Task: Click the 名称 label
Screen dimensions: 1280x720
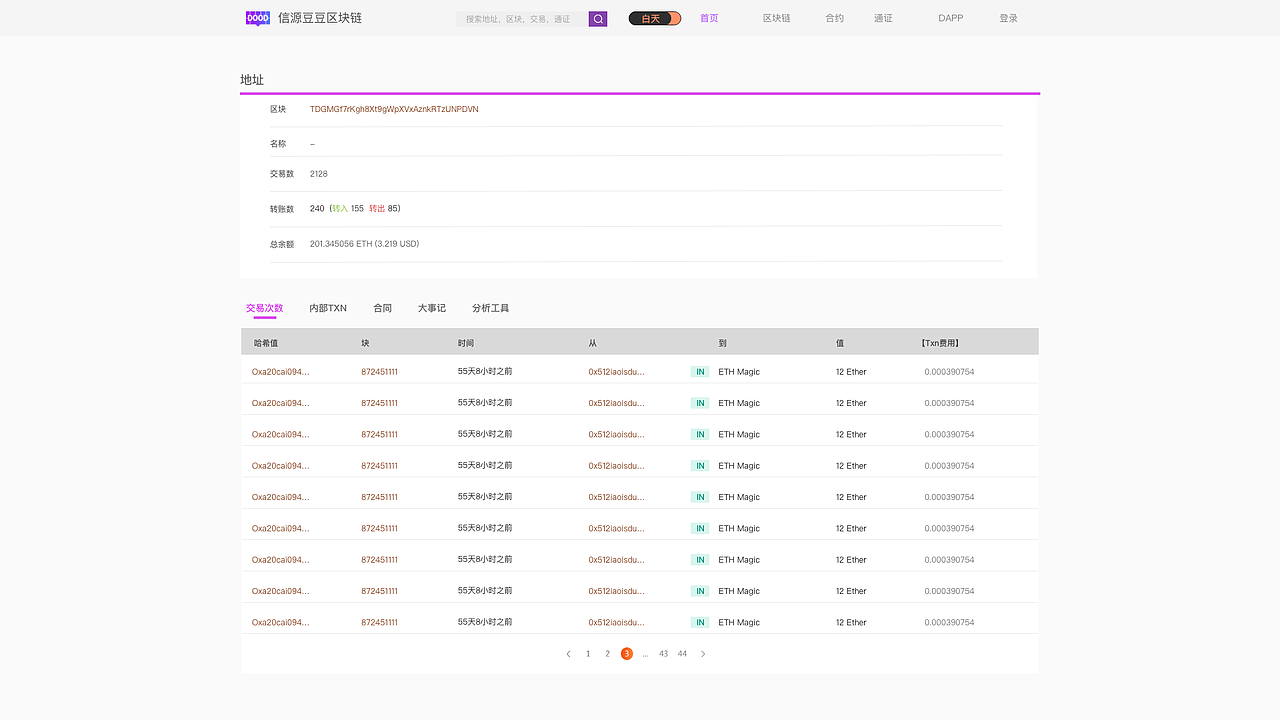Action: [x=278, y=144]
